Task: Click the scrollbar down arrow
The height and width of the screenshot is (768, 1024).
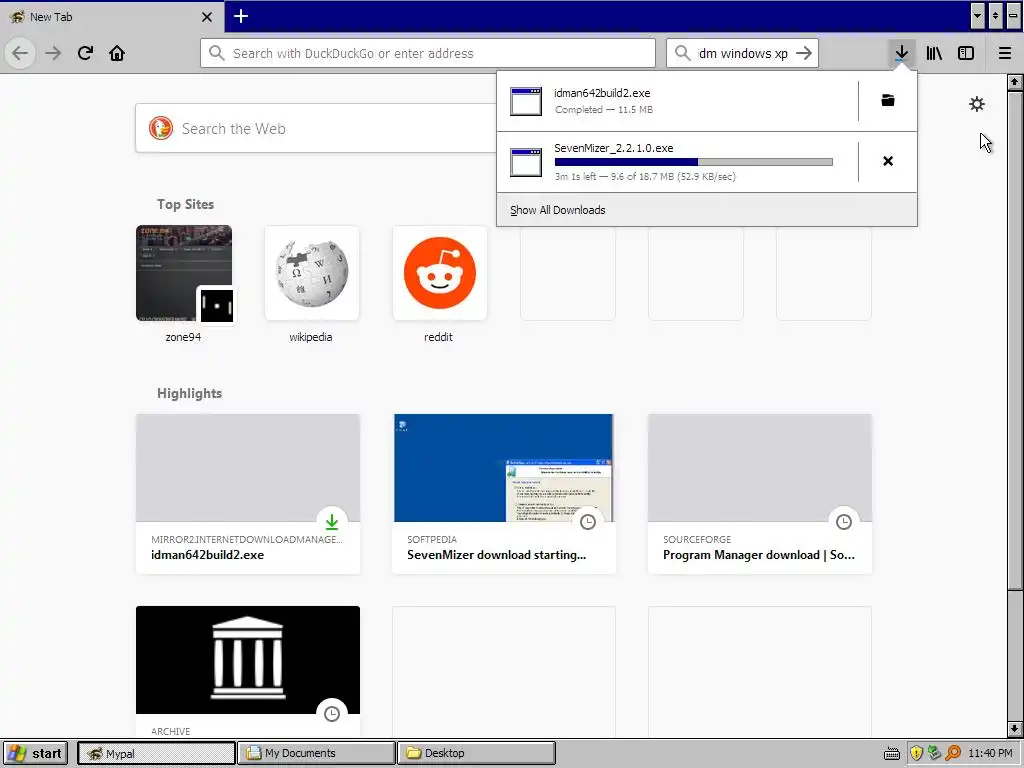Action: coord(1014,729)
